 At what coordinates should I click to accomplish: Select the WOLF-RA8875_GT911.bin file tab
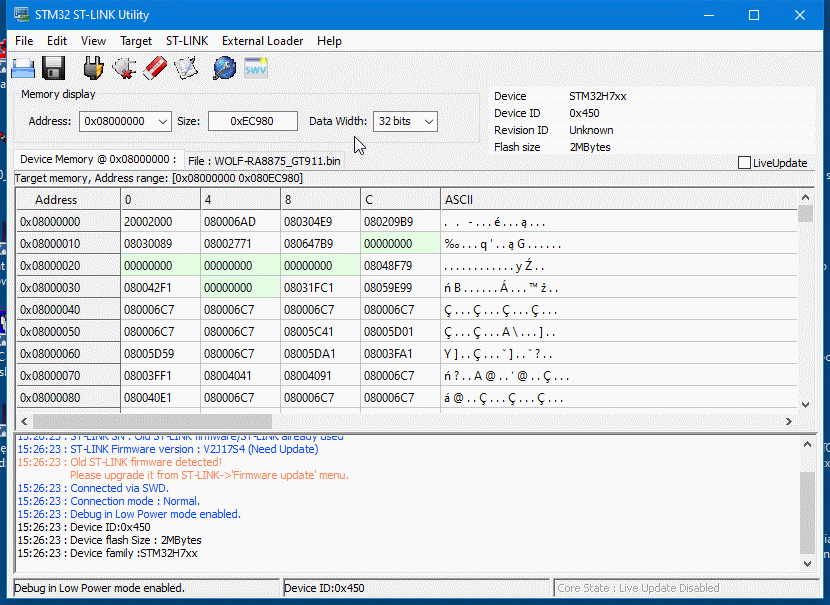(x=264, y=160)
